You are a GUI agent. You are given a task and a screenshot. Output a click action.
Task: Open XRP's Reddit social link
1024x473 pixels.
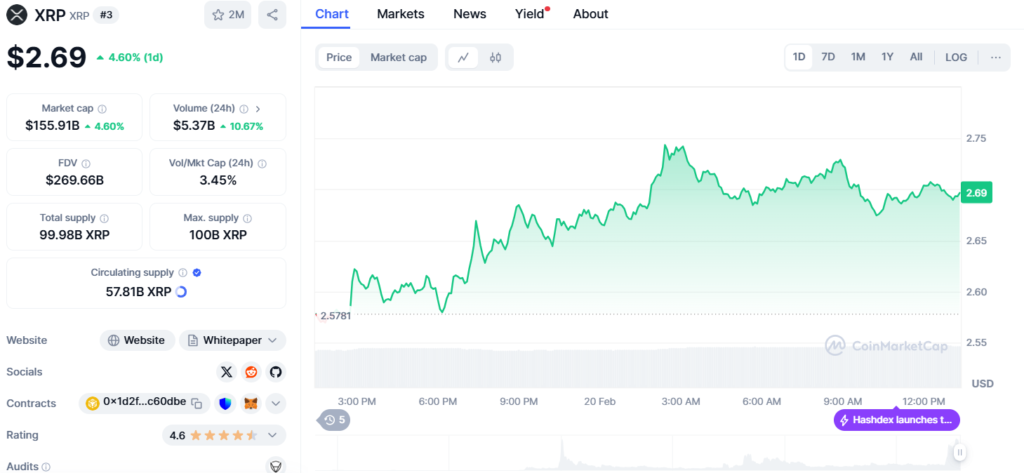251,372
